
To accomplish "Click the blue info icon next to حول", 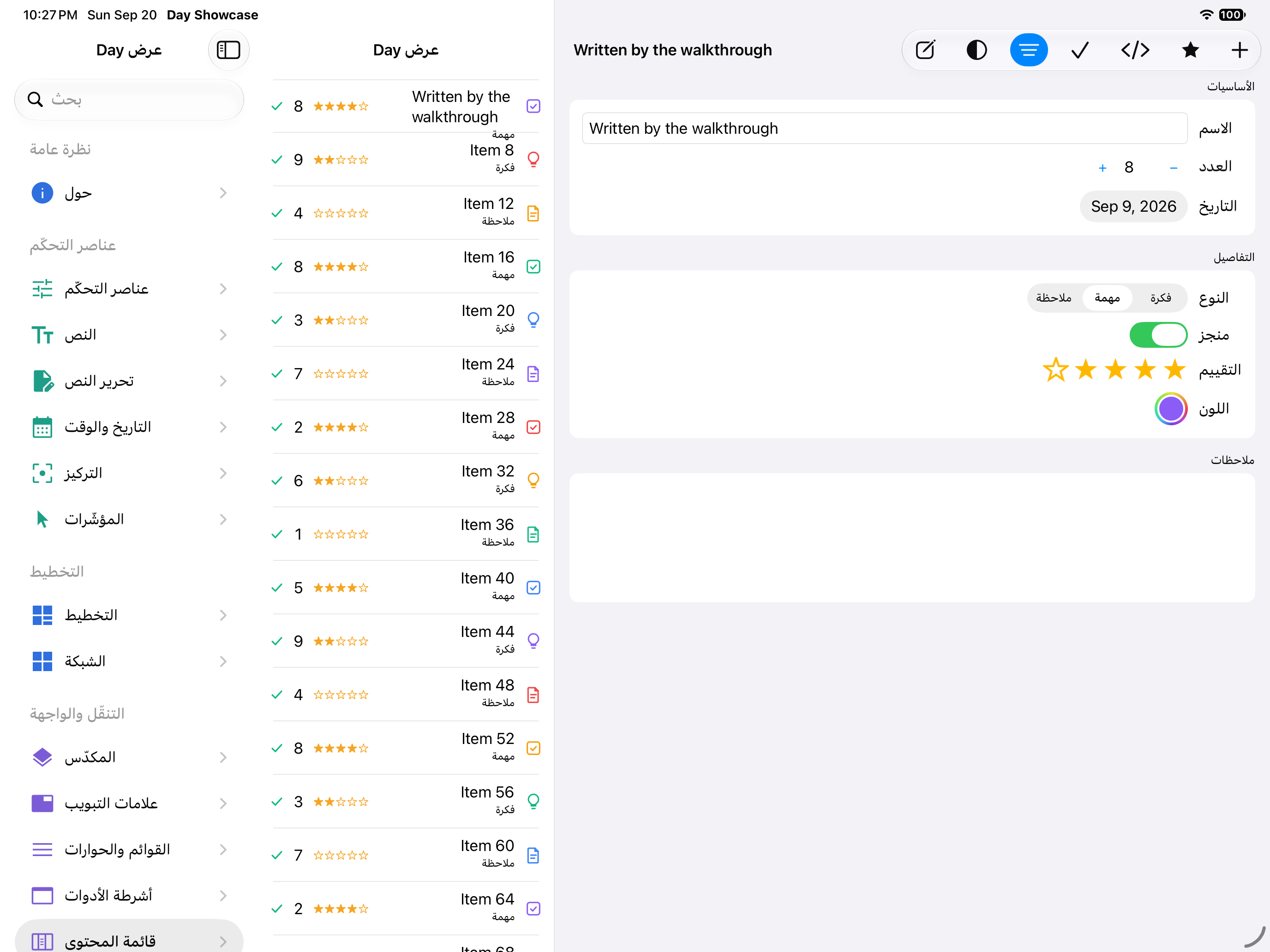I will tap(42, 193).
